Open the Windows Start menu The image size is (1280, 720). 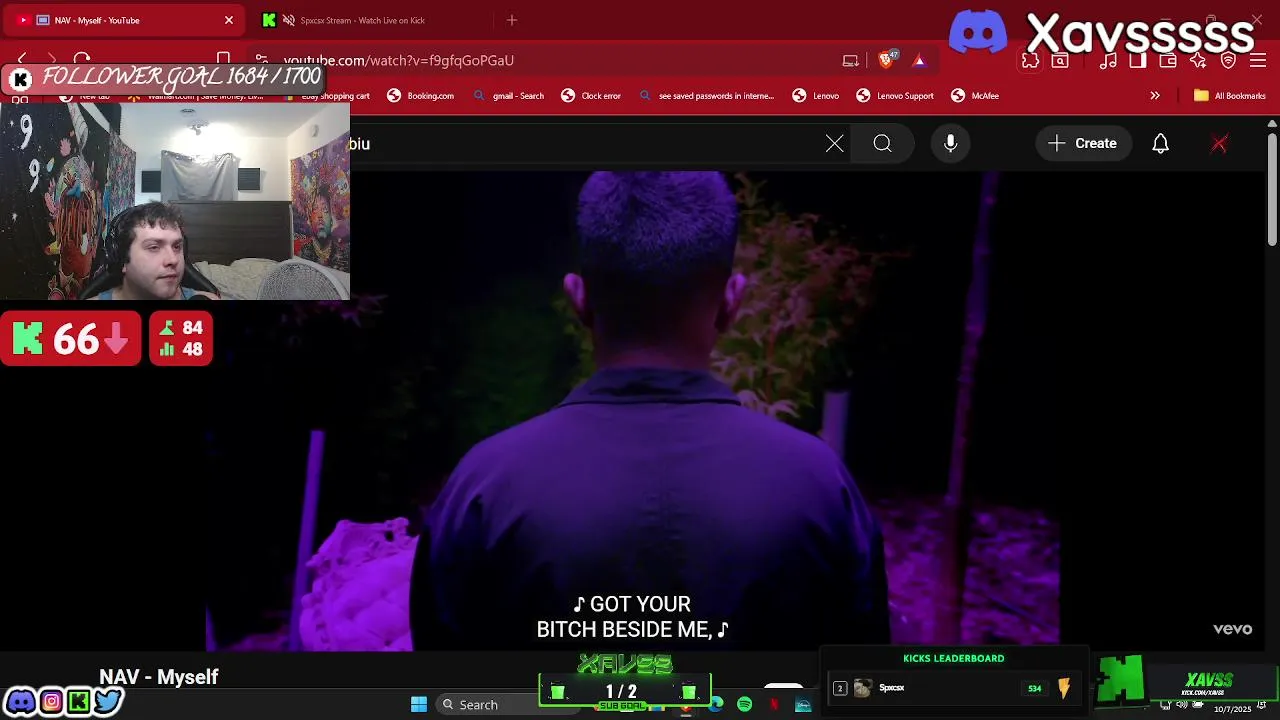[x=419, y=705]
